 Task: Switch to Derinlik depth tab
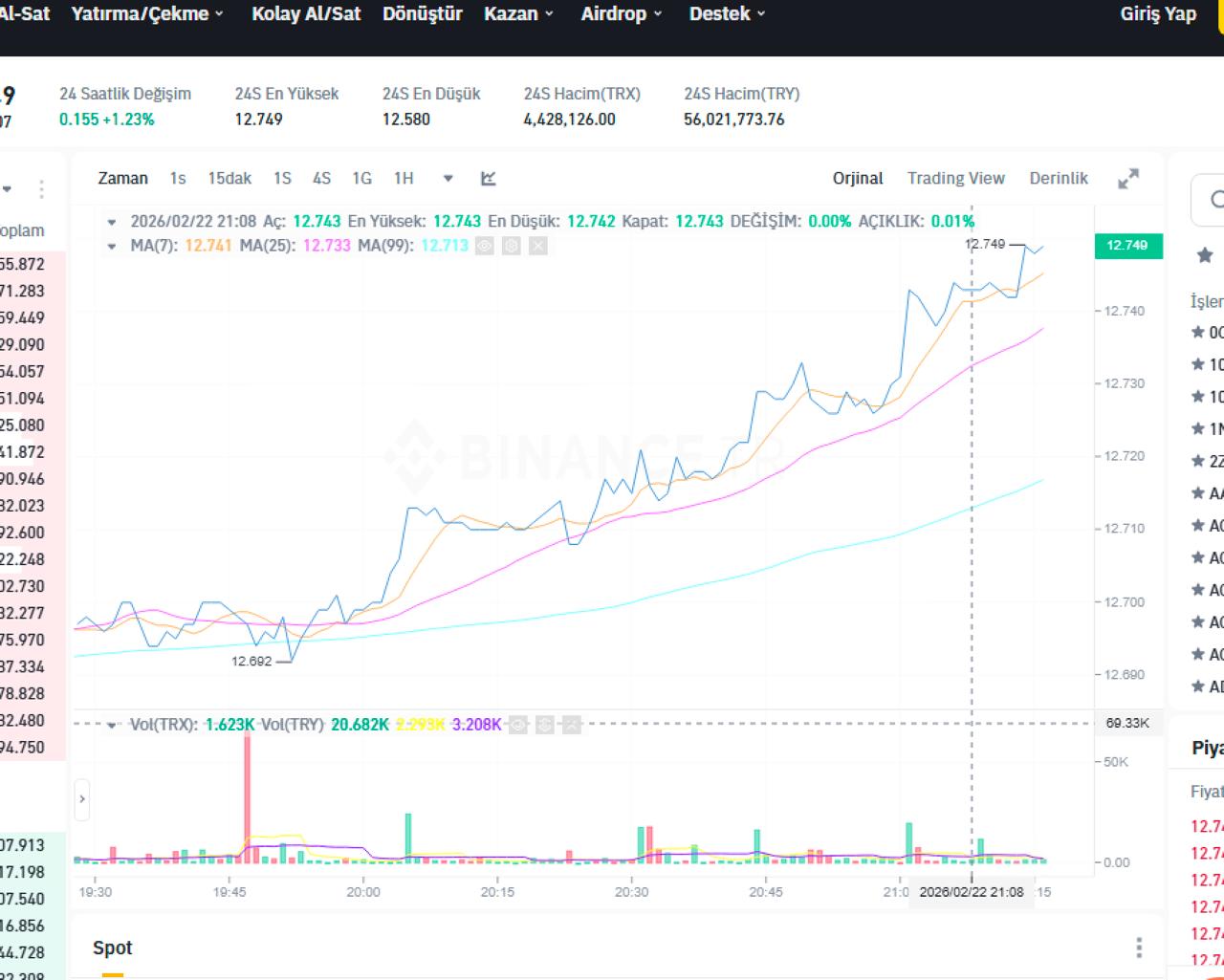point(1059,178)
